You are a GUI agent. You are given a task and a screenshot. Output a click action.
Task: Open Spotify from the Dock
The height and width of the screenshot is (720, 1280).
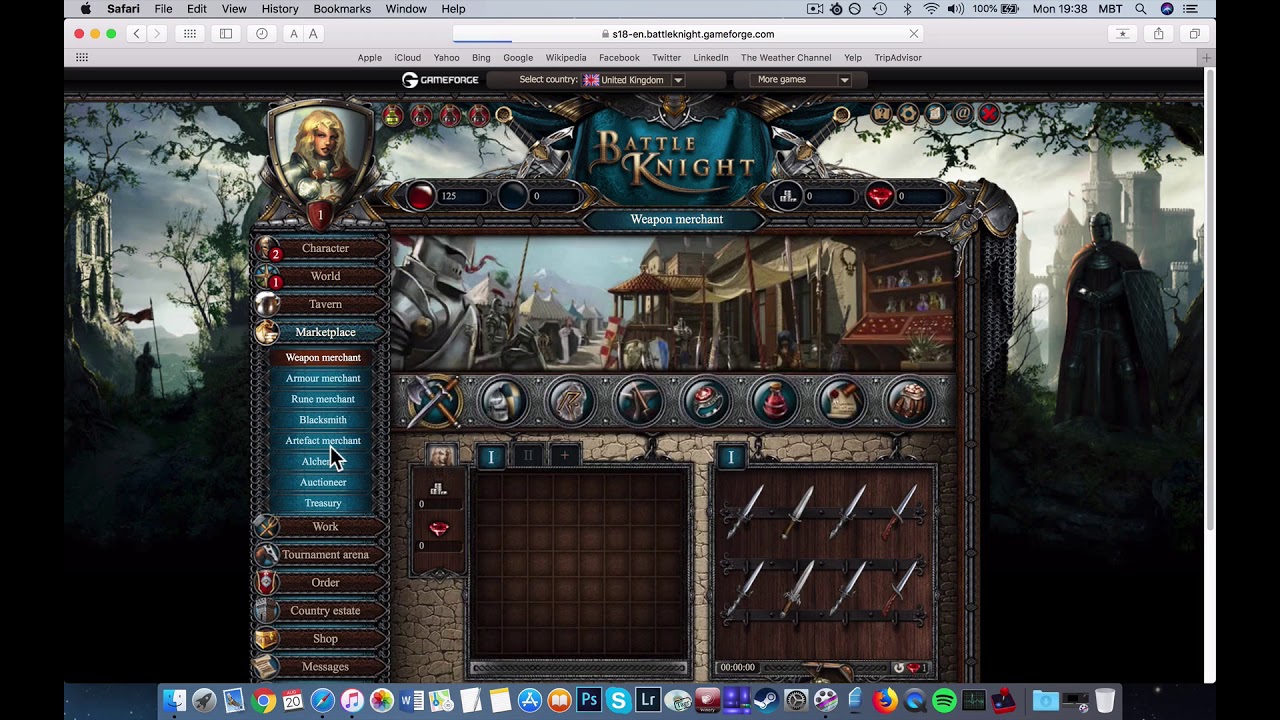(x=944, y=701)
